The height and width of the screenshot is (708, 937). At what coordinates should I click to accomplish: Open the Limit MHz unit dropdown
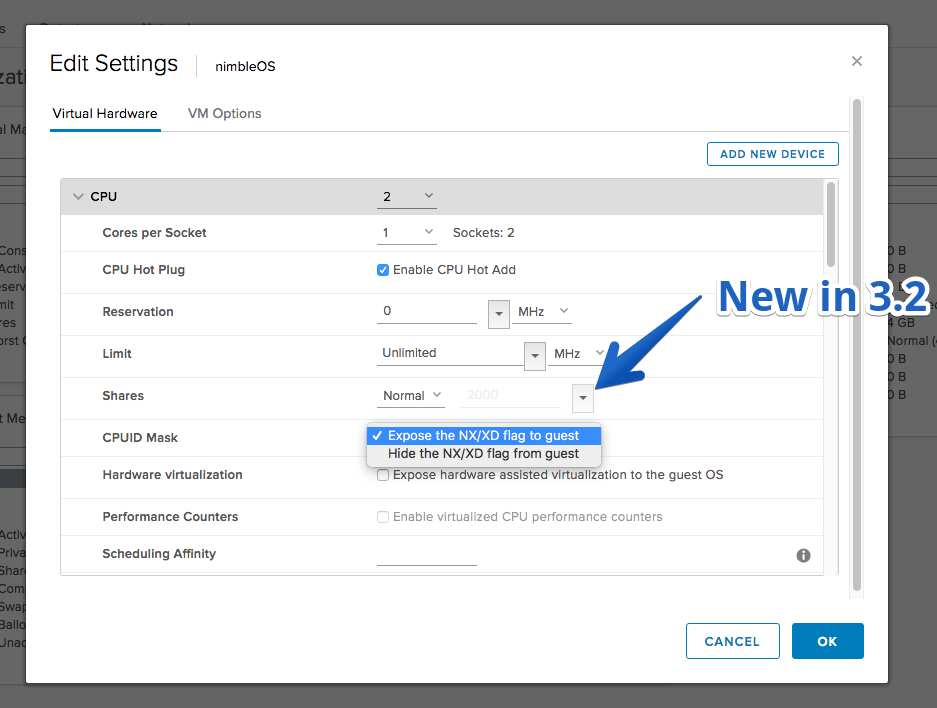[578, 353]
